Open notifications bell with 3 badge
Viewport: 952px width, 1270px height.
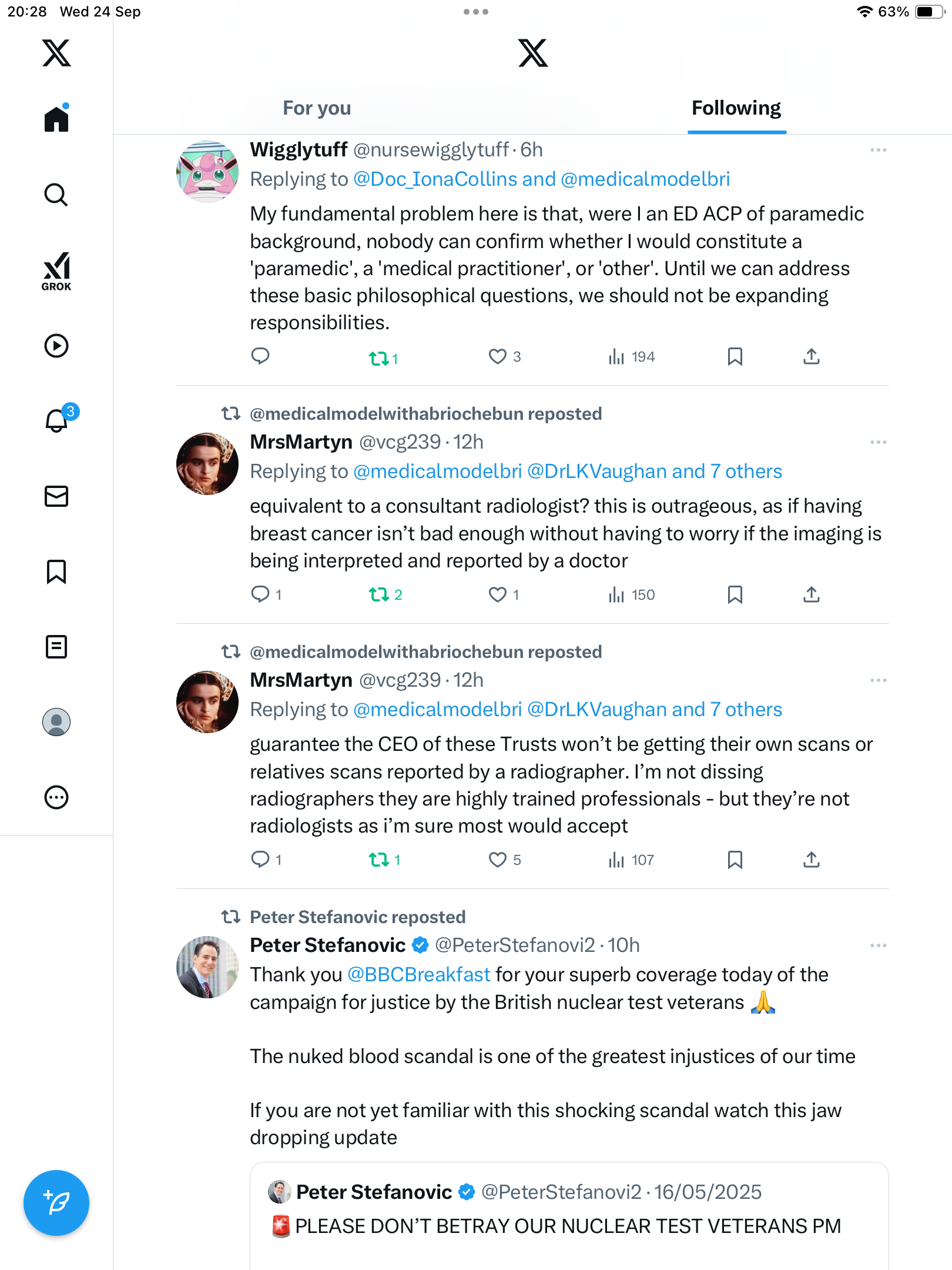pyautogui.click(x=57, y=420)
